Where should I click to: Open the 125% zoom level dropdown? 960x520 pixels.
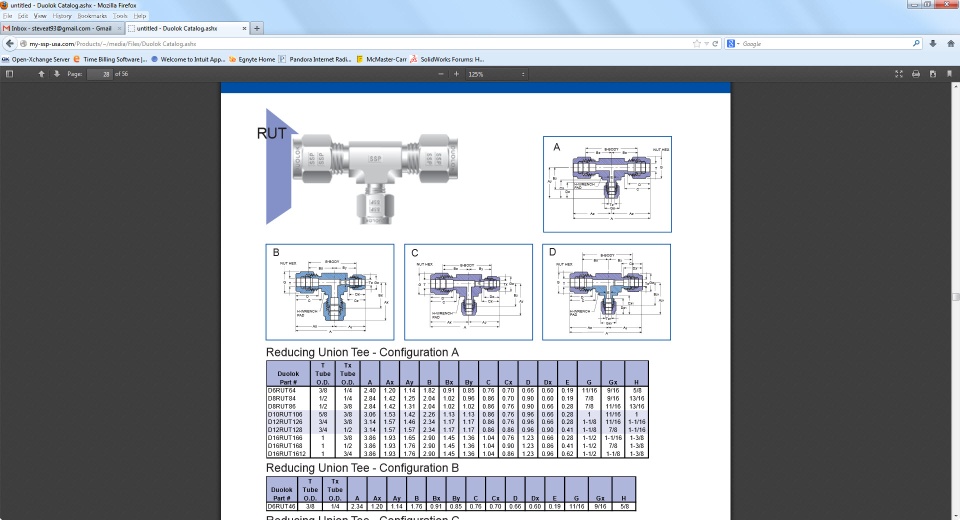pyautogui.click(x=496, y=74)
